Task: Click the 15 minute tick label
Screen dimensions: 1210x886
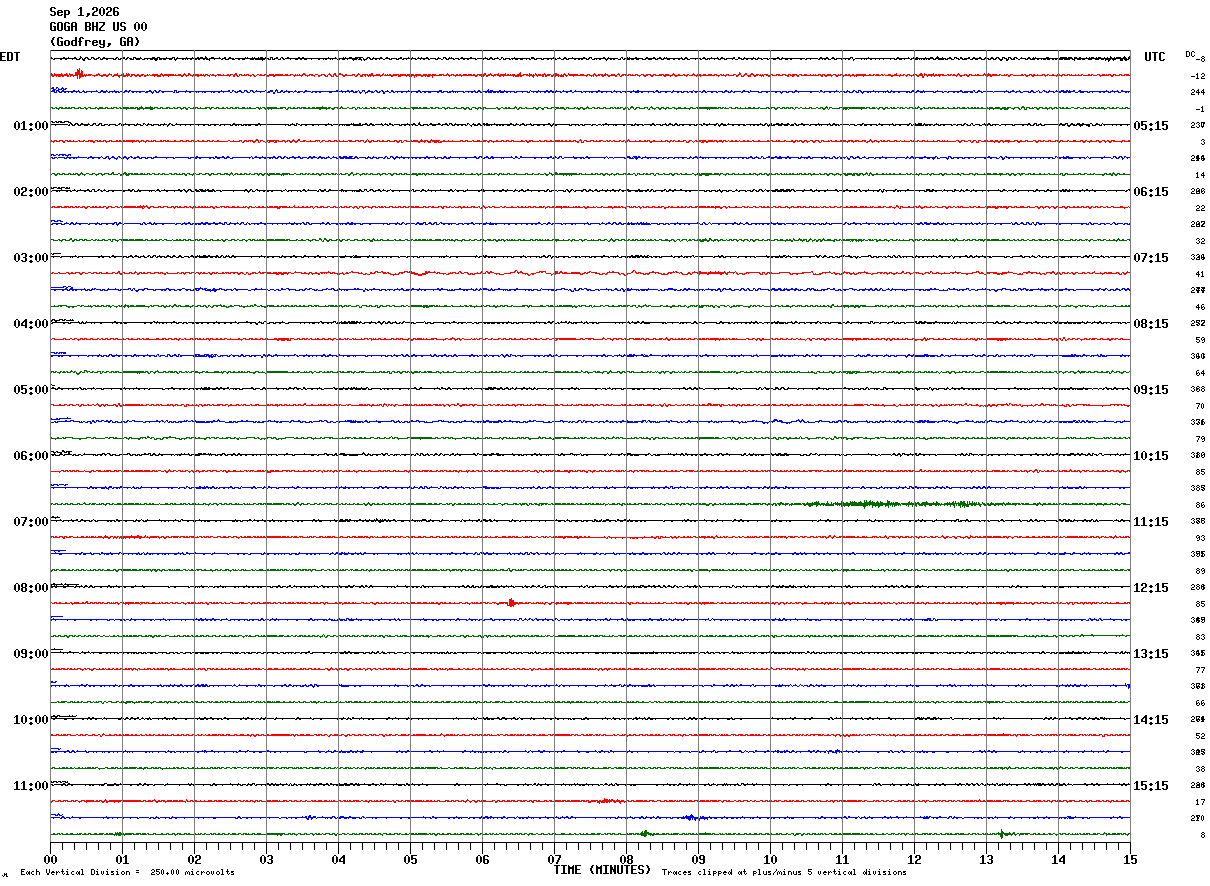Action: [x=1130, y=859]
